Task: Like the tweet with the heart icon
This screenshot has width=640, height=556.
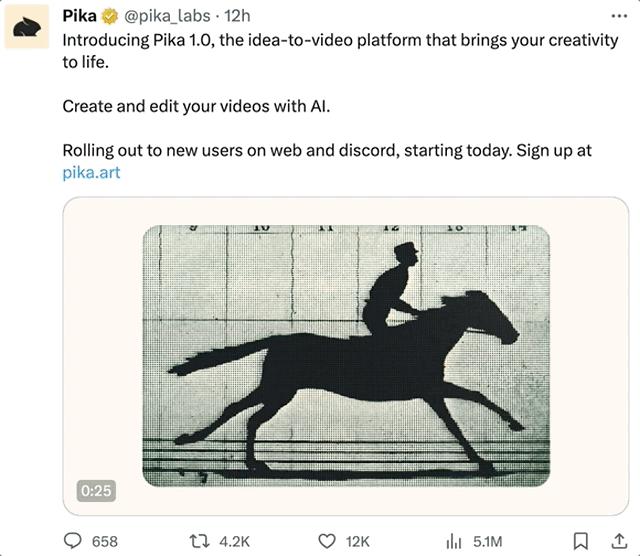Action: tap(325, 541)
